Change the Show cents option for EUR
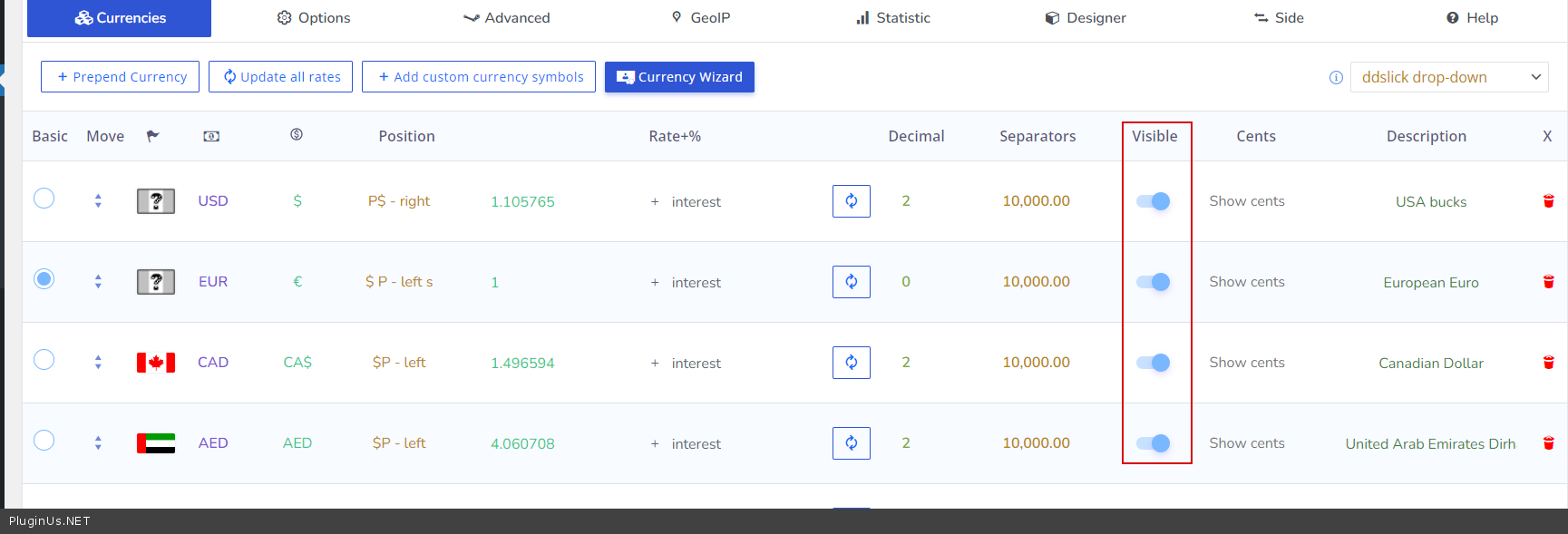 coord(1246,282)
